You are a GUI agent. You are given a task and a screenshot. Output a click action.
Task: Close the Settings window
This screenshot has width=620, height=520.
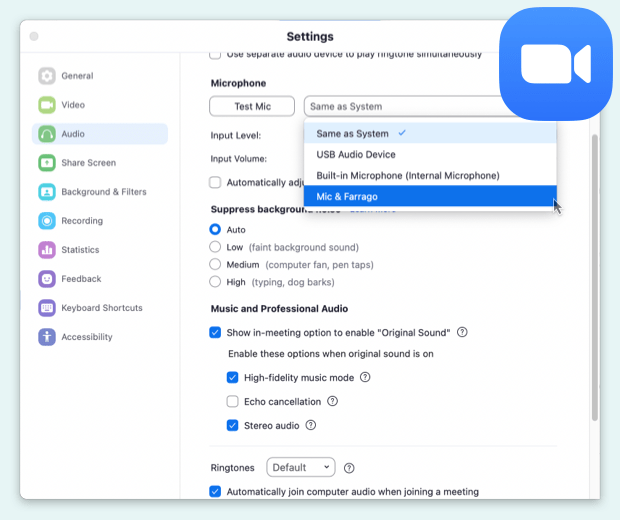[34, 36]
